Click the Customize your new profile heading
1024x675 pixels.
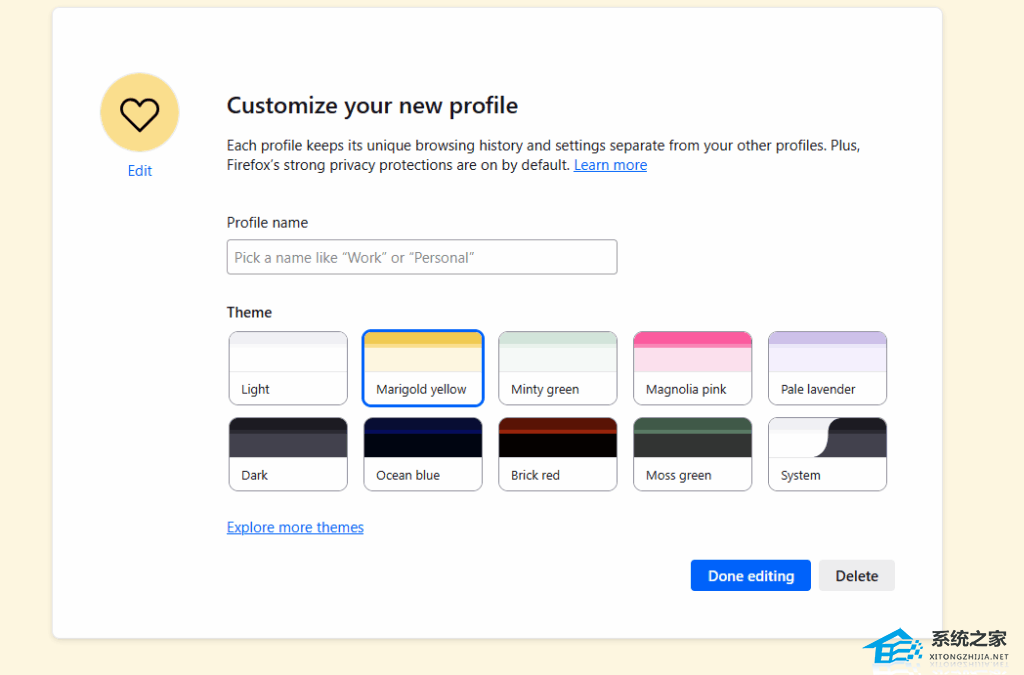pyautogui.click(x=372, y=105)
